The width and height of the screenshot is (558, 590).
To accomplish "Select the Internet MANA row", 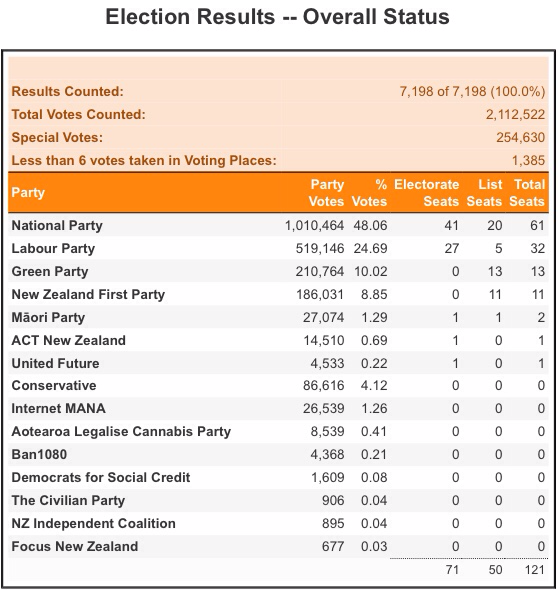I will [278, 408].
